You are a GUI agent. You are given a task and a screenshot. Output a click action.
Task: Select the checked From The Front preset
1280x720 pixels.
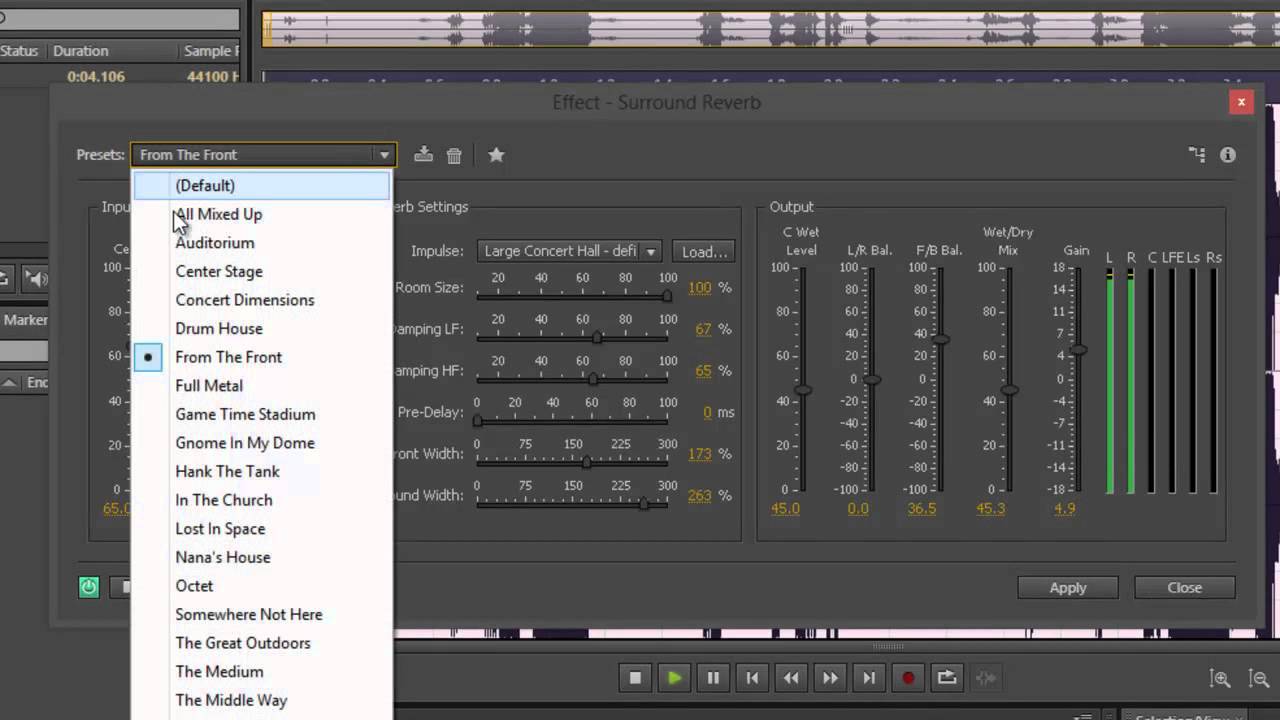(262, 357)
